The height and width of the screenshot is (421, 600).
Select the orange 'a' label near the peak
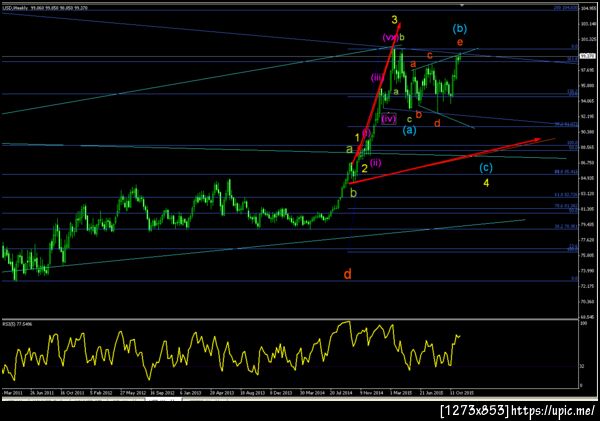click(x=413, y=64)
